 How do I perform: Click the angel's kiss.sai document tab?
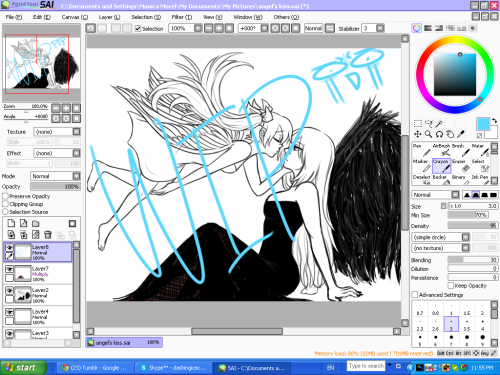(124, 342)
